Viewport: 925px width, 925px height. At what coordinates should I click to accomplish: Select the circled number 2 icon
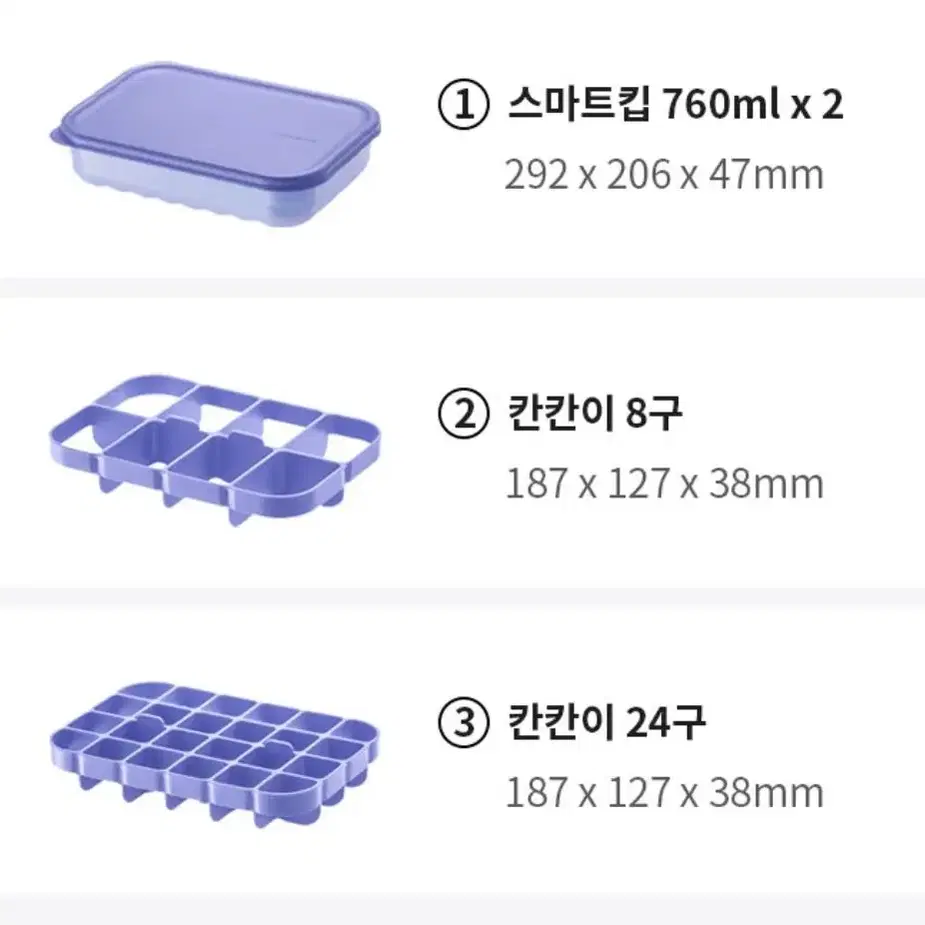[x=463, y=413]
